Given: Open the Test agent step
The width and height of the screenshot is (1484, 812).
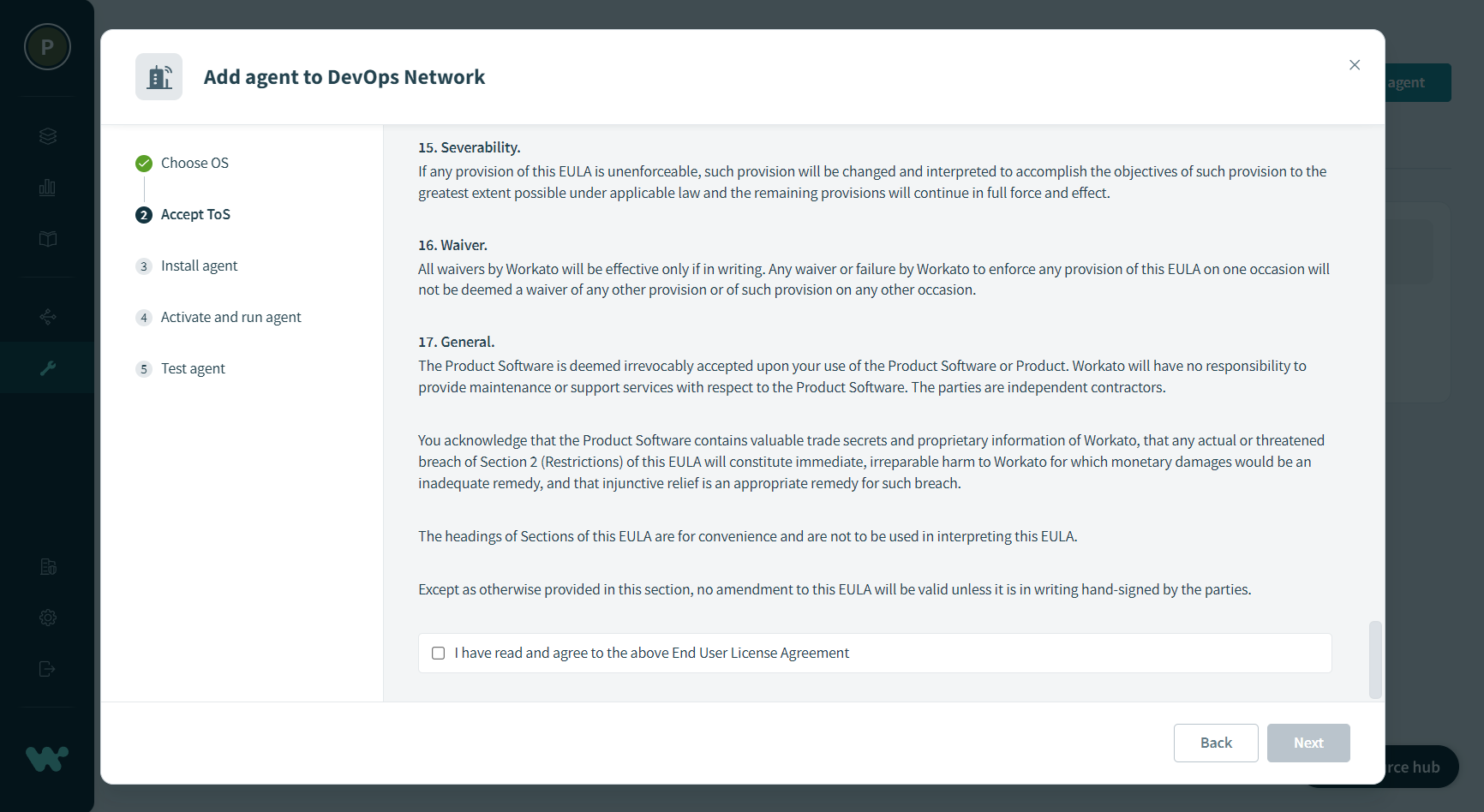Looking at the screenshot, I should click(x=193, y=368).
